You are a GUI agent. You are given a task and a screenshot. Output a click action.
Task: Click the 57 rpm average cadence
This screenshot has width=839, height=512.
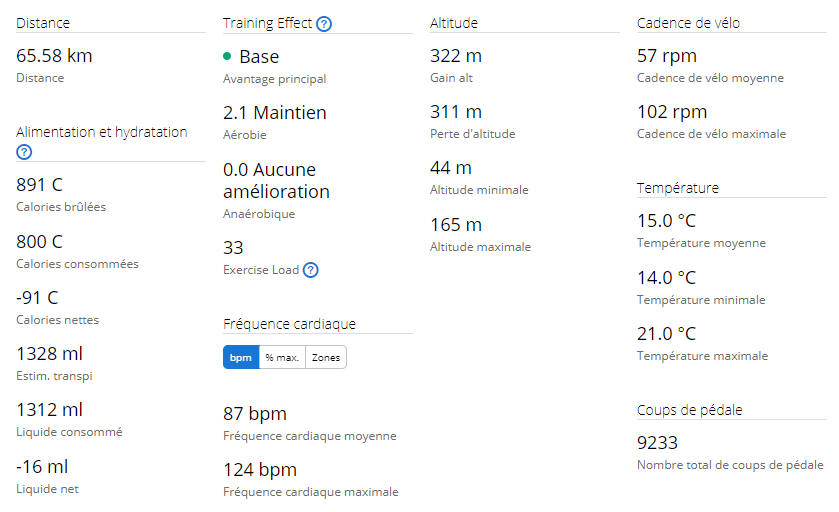coord(667,56)
